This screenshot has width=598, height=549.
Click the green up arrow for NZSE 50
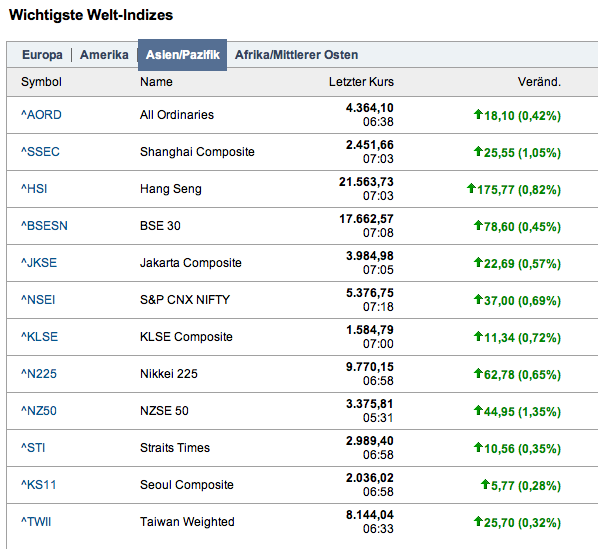point(478,410)
